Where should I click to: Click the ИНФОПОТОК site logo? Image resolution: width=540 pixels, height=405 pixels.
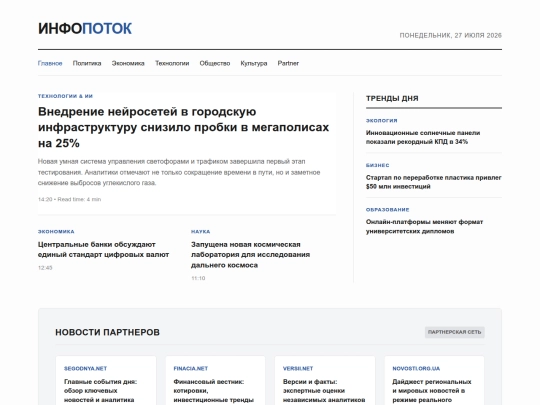click(x=85, y=28)
